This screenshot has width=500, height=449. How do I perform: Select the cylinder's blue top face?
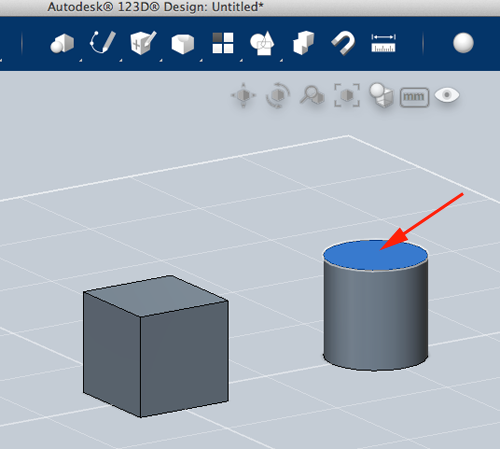[x=375, y=255]
